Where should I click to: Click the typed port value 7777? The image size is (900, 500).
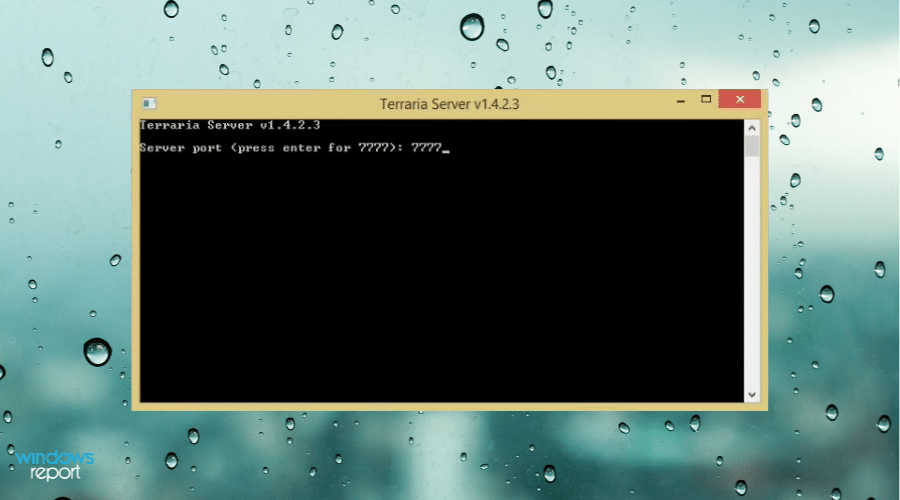[x=426, y=148]
